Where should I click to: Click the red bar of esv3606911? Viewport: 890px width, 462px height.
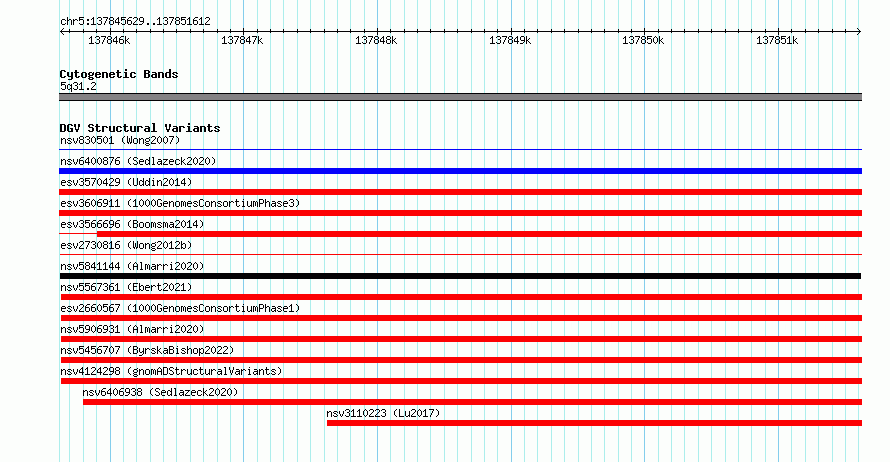(460, 213)
